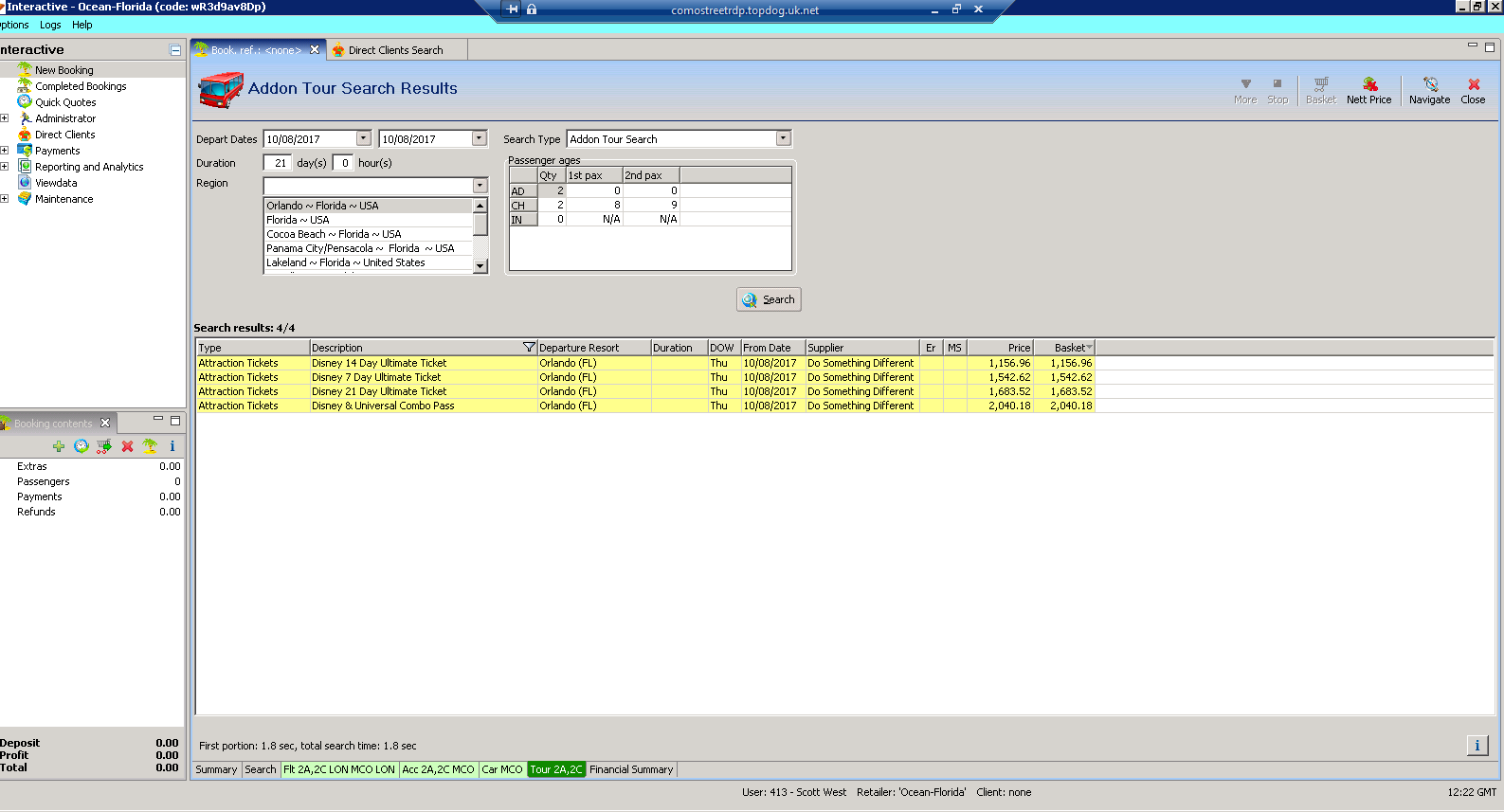Click the palm tree icon in Booking contents toolbar
The width and height of the screenshot is (1504, 812).
click(150, 446)
